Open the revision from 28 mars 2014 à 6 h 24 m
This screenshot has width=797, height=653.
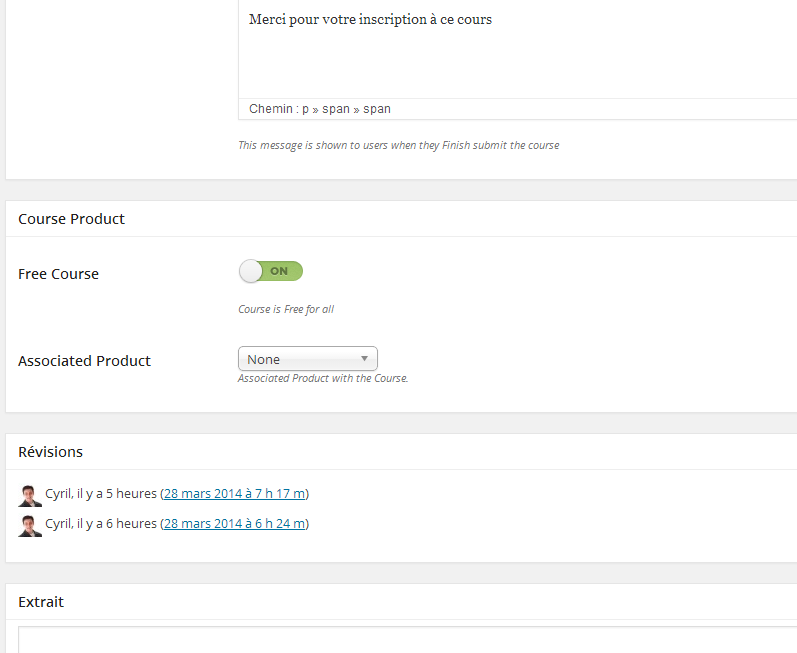[235, 523]
